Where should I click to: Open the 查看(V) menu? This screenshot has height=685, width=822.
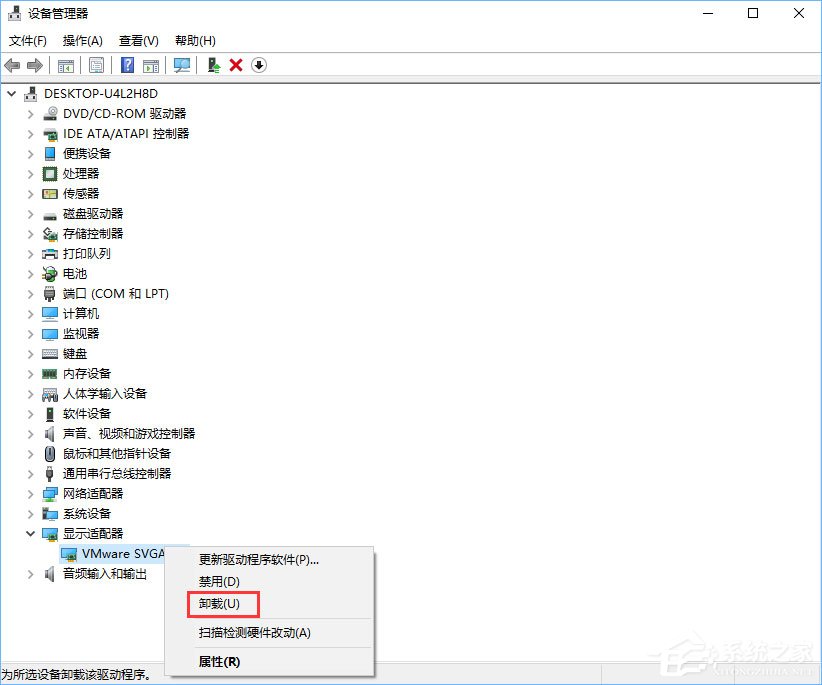(x=138, y=41)
